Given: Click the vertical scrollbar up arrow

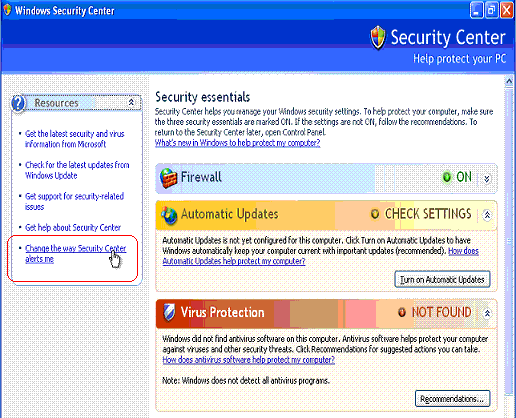Looking at the screenshot, I should pos(509,81).
